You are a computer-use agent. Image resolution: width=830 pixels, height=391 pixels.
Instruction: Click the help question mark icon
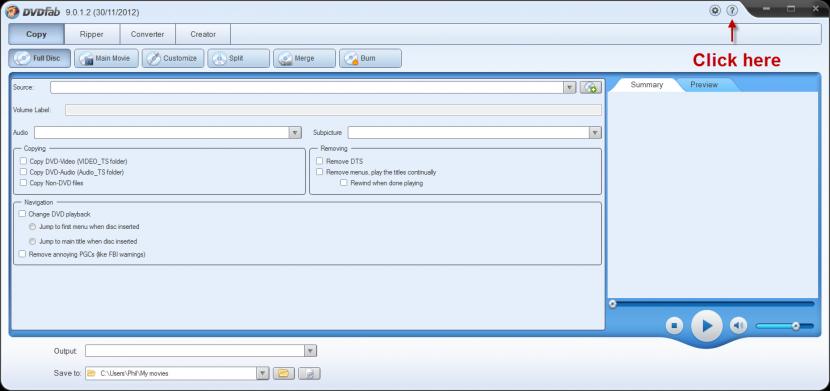(732, 10)
